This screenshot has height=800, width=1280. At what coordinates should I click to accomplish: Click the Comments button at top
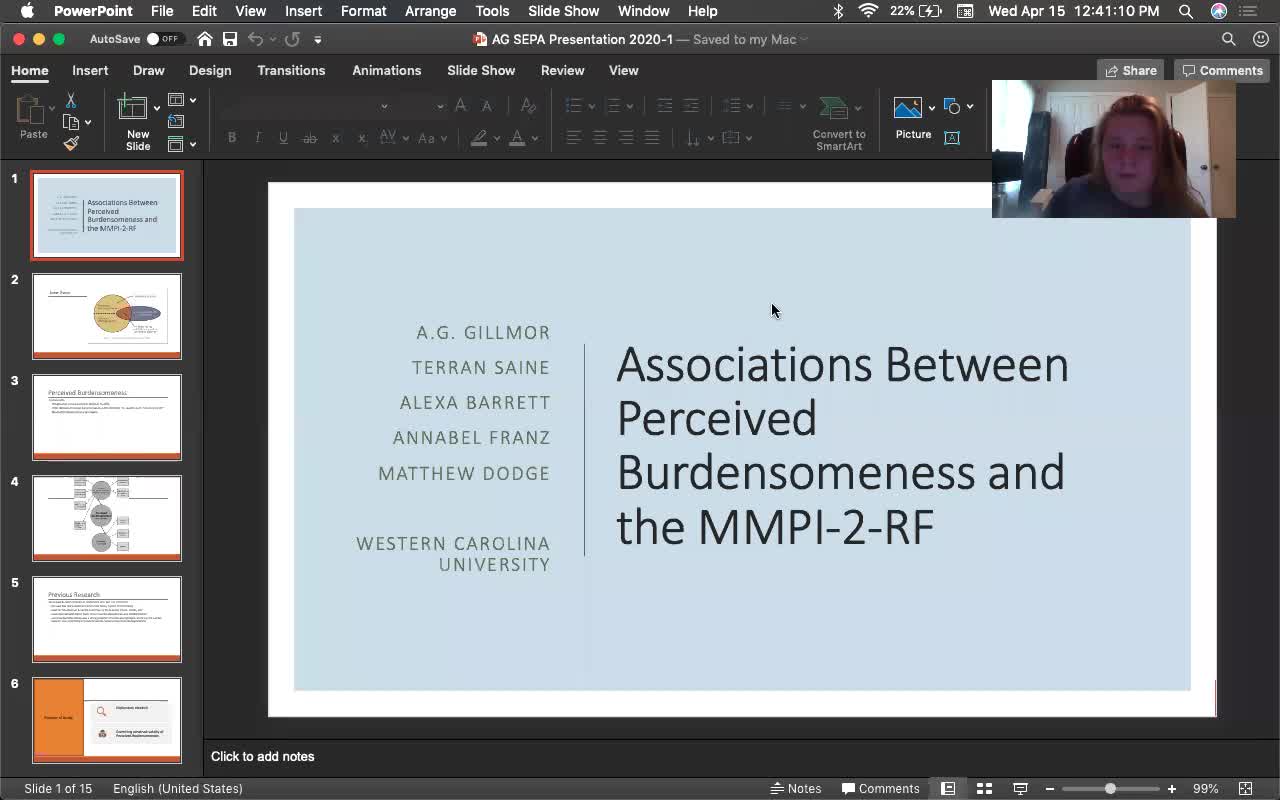pos(1222,70)
